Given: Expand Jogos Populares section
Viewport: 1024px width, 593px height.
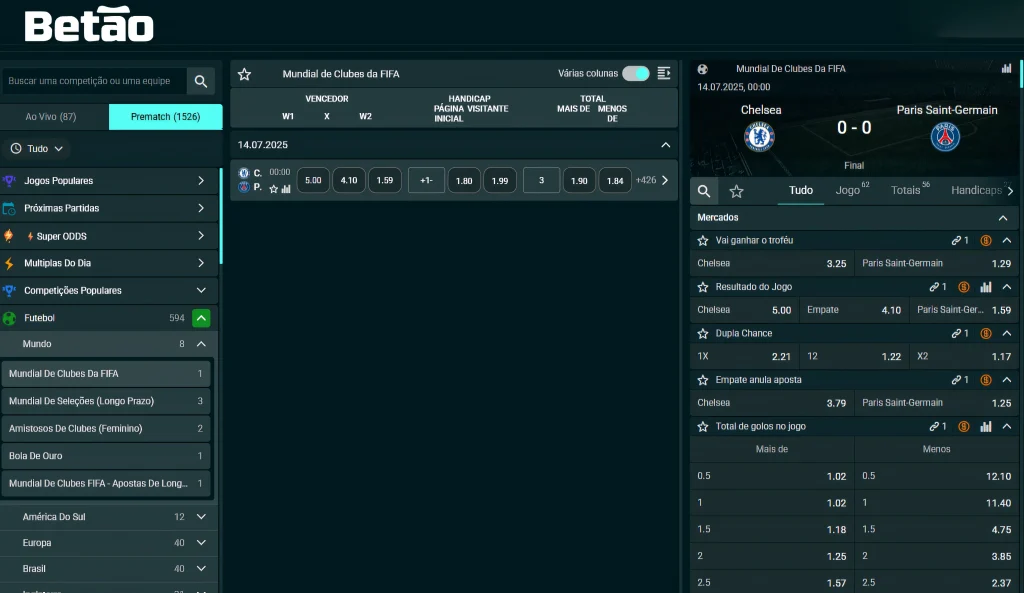Looking at the screenshot, I should 109,180.
